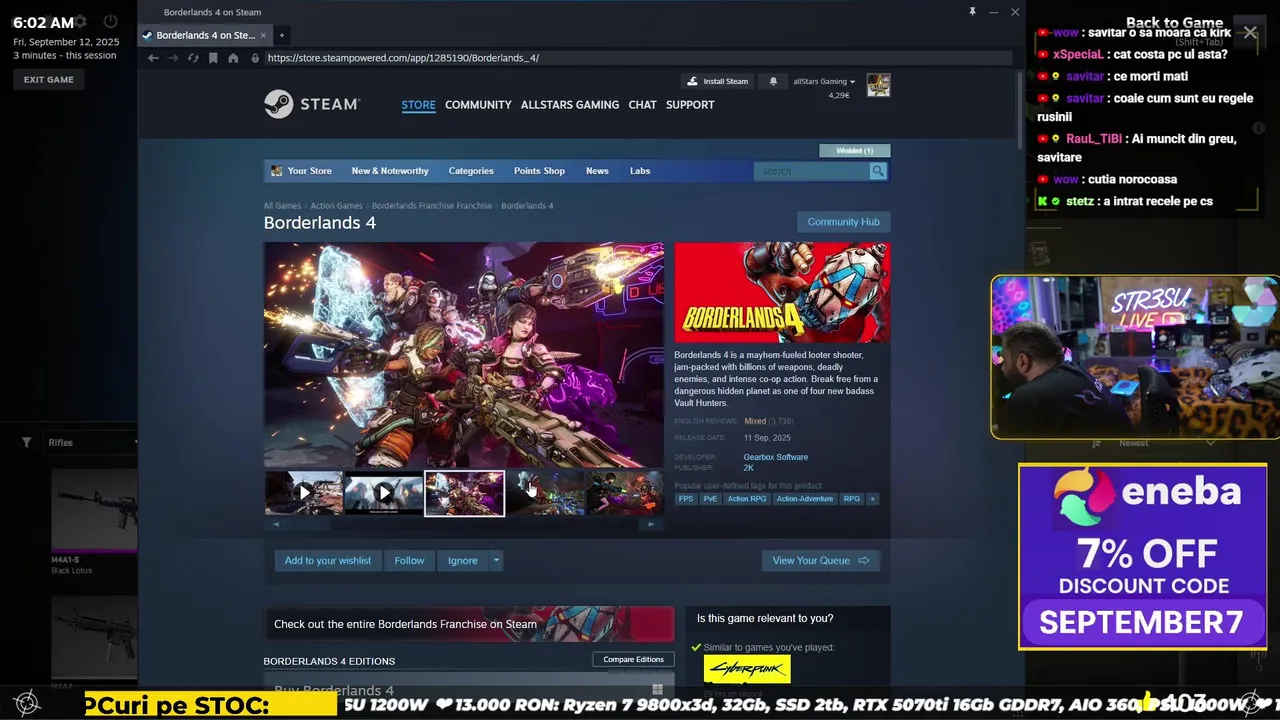Open the Borderlands 4 capsule image
This screenshot has height=720, width=1280.
(x=782, y=292)
